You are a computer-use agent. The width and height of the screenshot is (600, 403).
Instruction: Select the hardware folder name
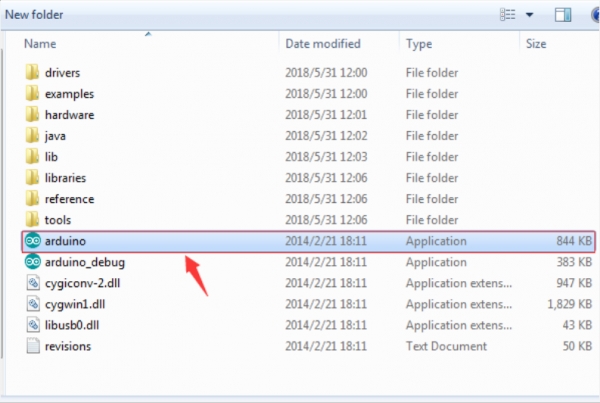69,114
